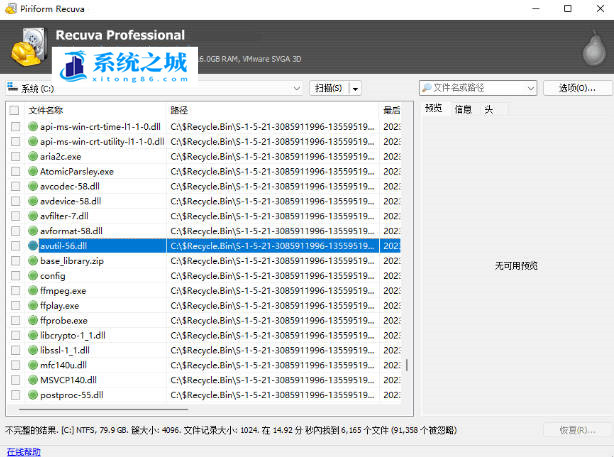Open the 在线帮助 online help link
Screen dimensions: 614x457
23,452
